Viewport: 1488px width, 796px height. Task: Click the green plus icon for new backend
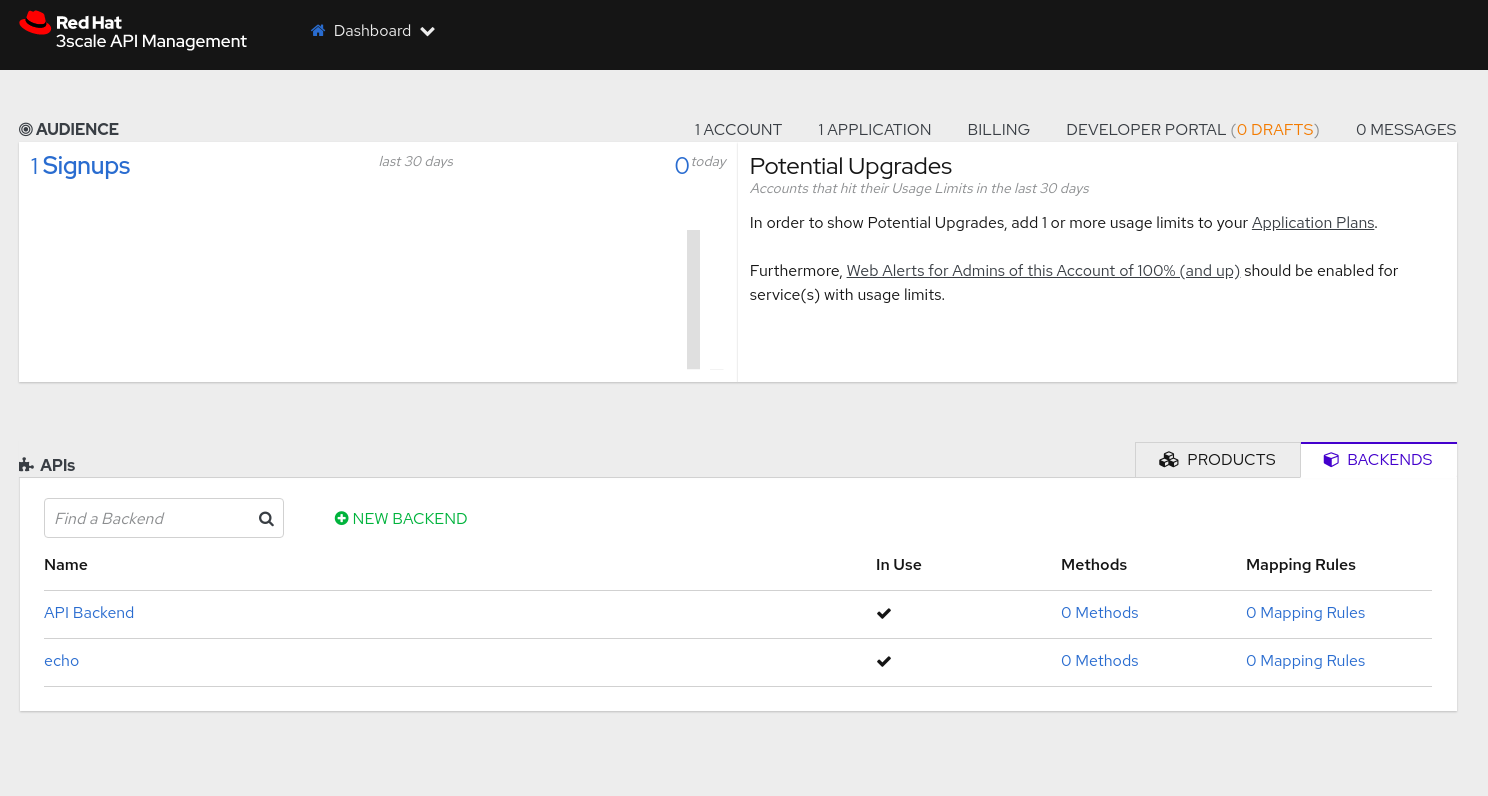point(341,518)
